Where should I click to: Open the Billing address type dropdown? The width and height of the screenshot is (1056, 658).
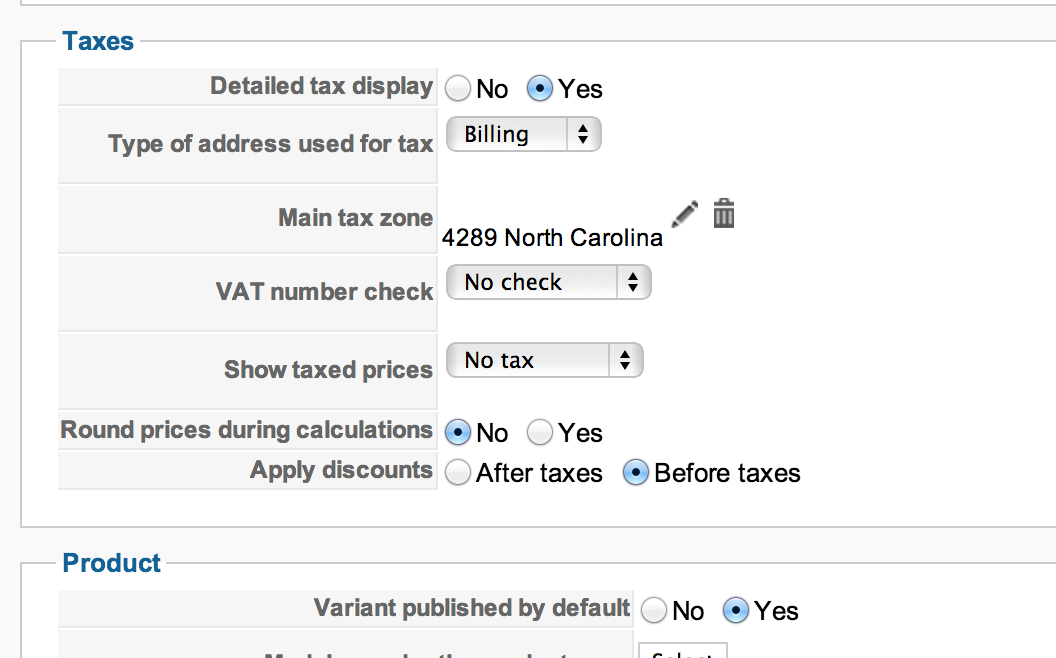523,134
